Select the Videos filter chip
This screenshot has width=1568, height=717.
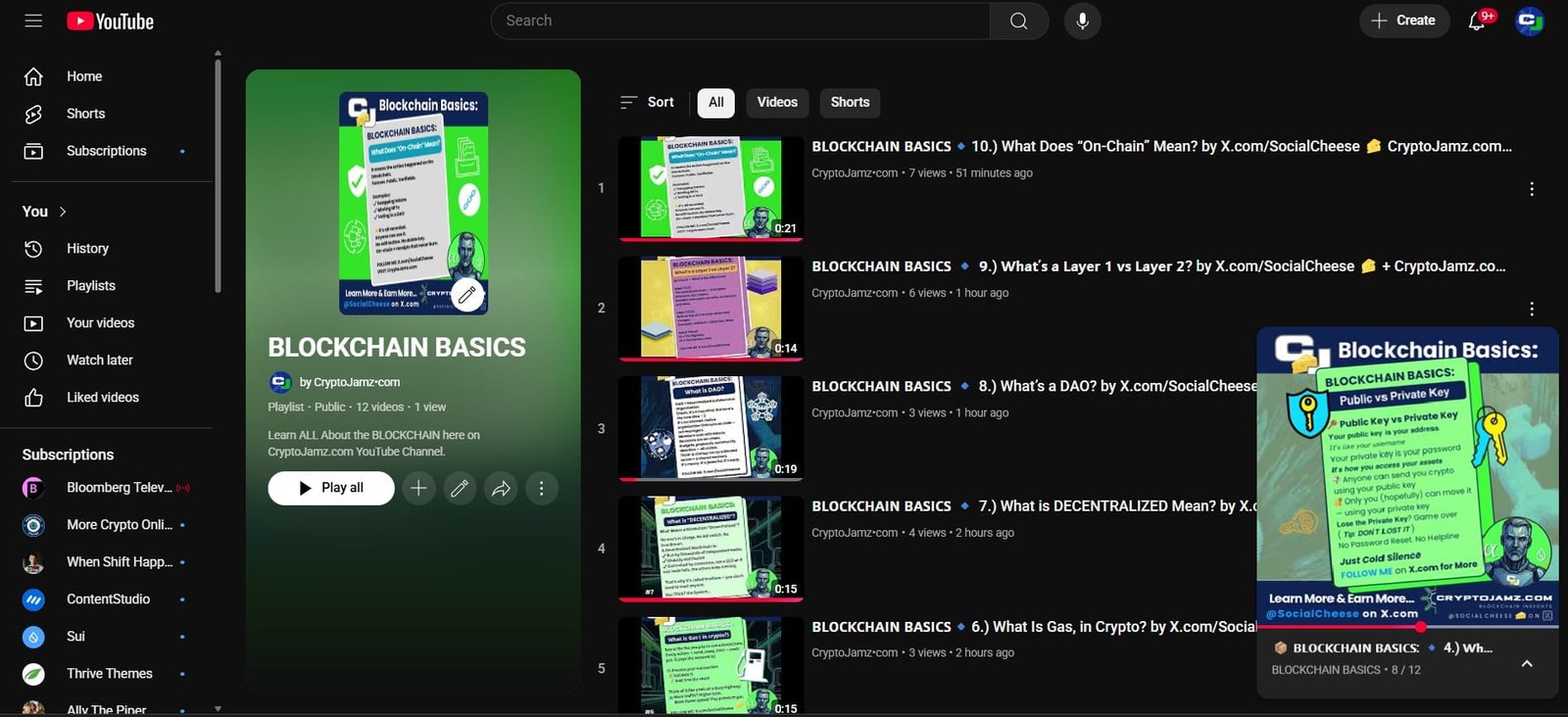(x=777, y=103)
